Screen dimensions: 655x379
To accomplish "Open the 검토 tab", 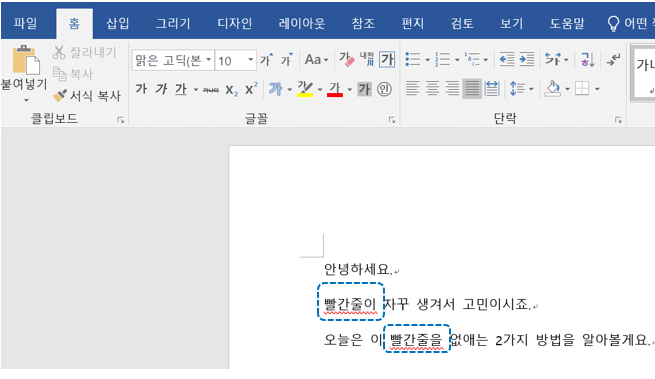I will pos(462,23).
